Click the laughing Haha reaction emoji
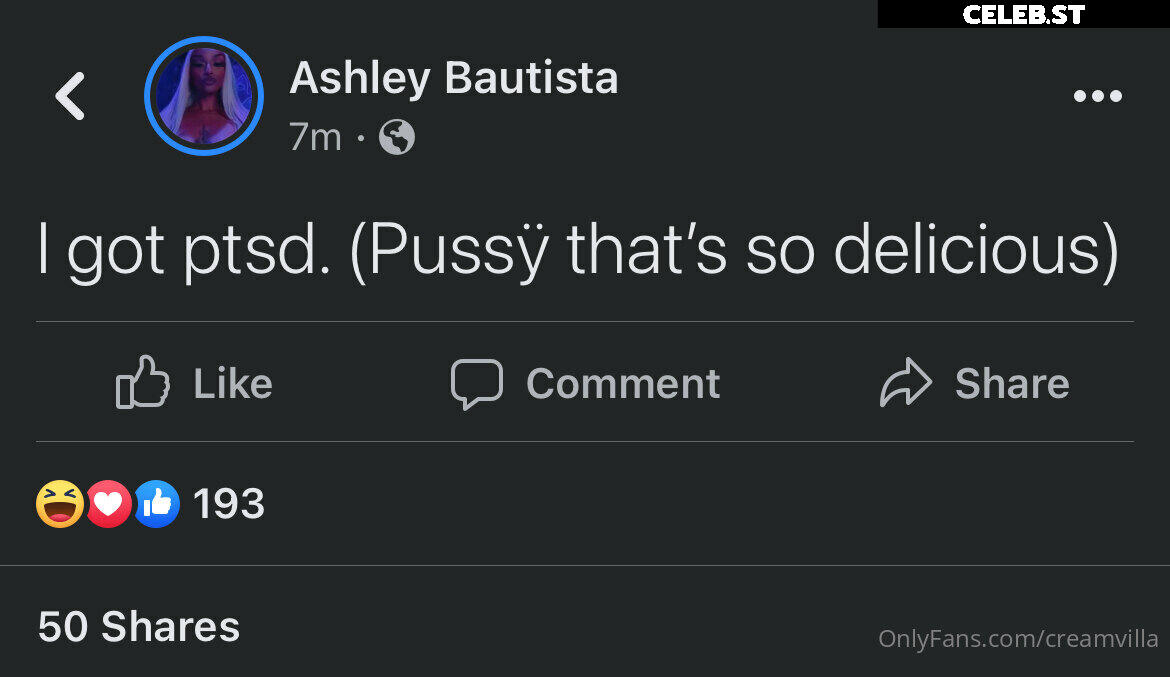 click(60, 504)
